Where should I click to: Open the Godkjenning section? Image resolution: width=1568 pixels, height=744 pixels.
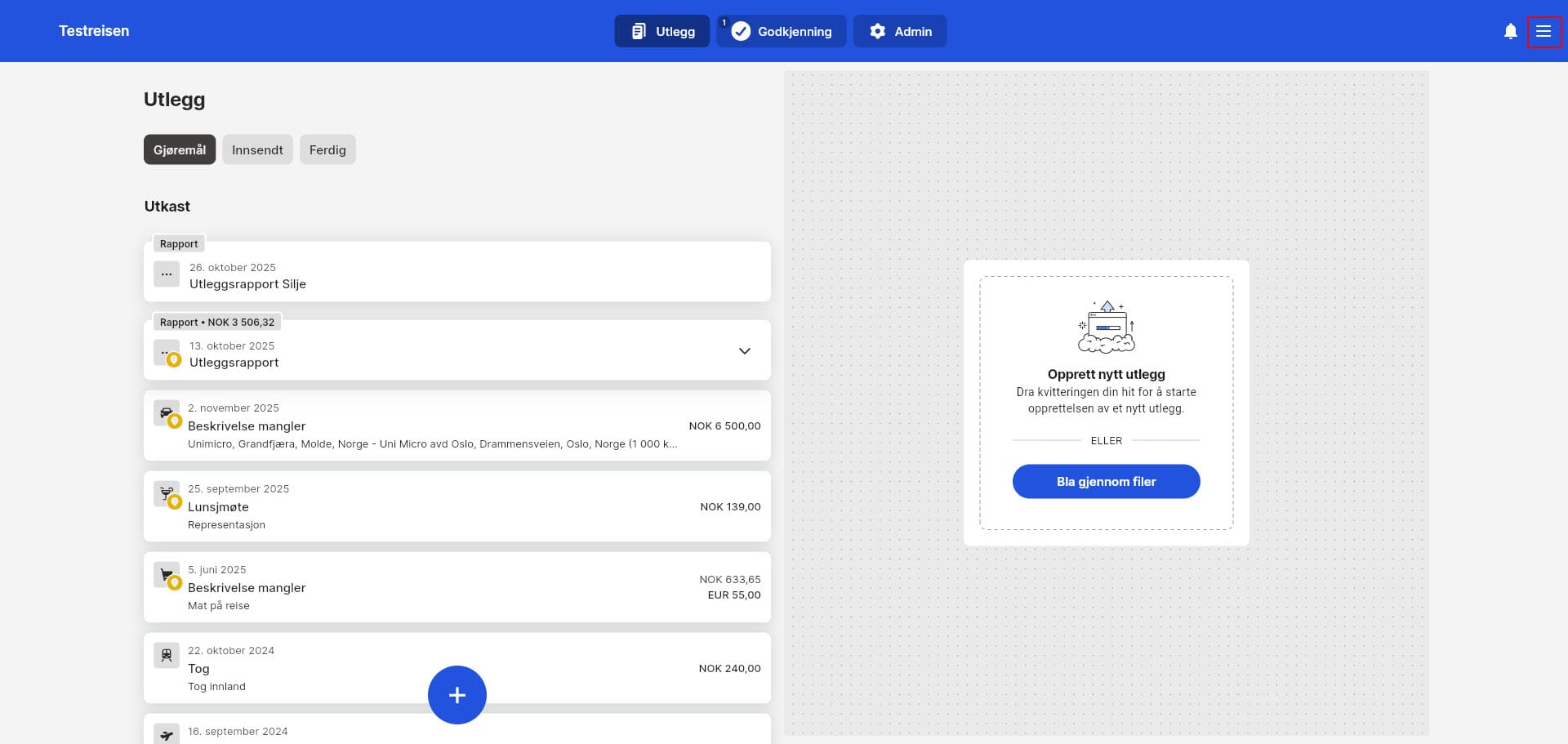[x=782, y=32]
